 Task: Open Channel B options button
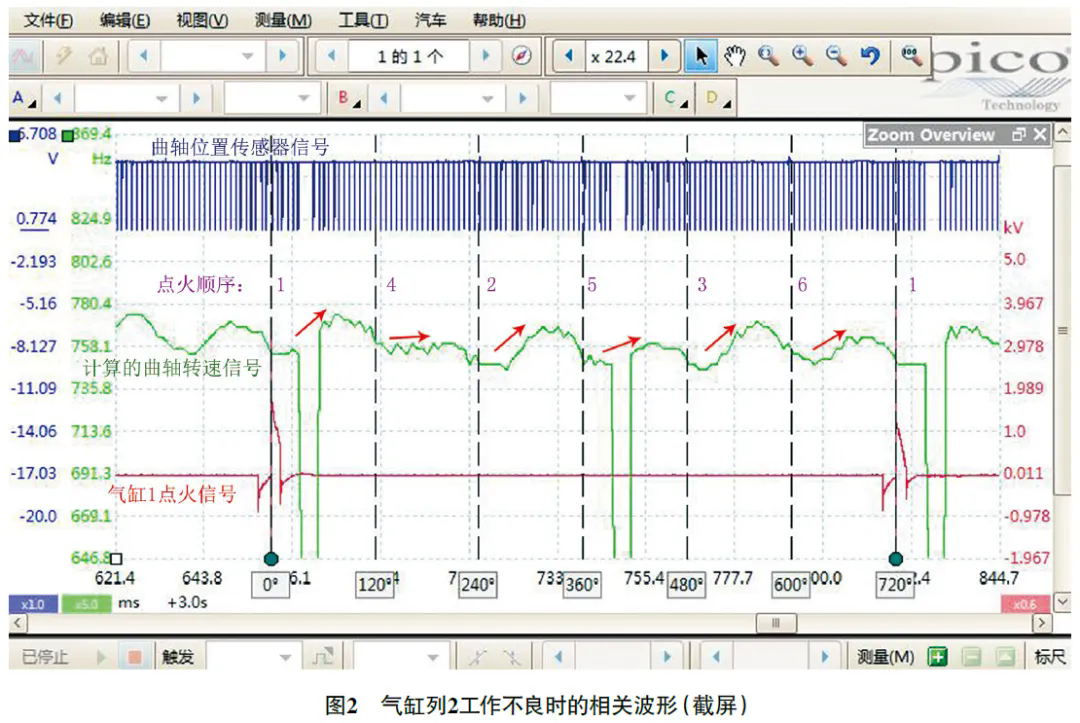coord(349,98)
